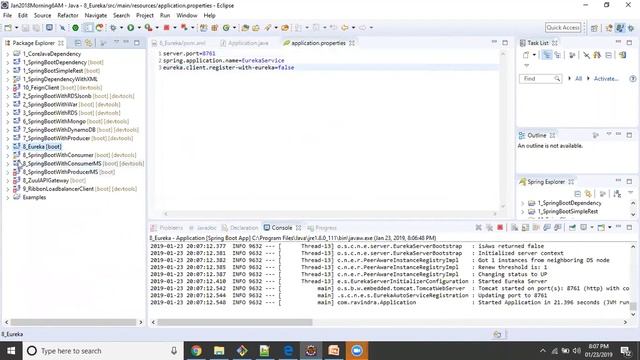This screenshot has width=640, height=360.
Task: Open the Refactor menu
Action: (68, 15)
